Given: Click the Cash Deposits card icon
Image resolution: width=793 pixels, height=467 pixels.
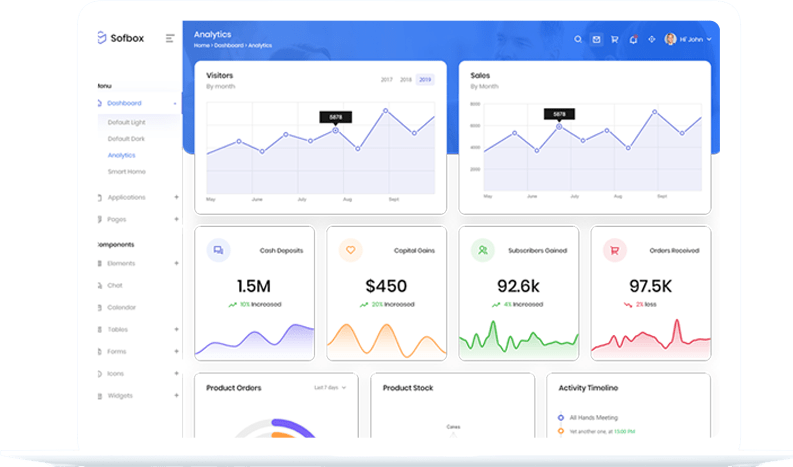Looking at the screenshot, I should click(218, 250).
